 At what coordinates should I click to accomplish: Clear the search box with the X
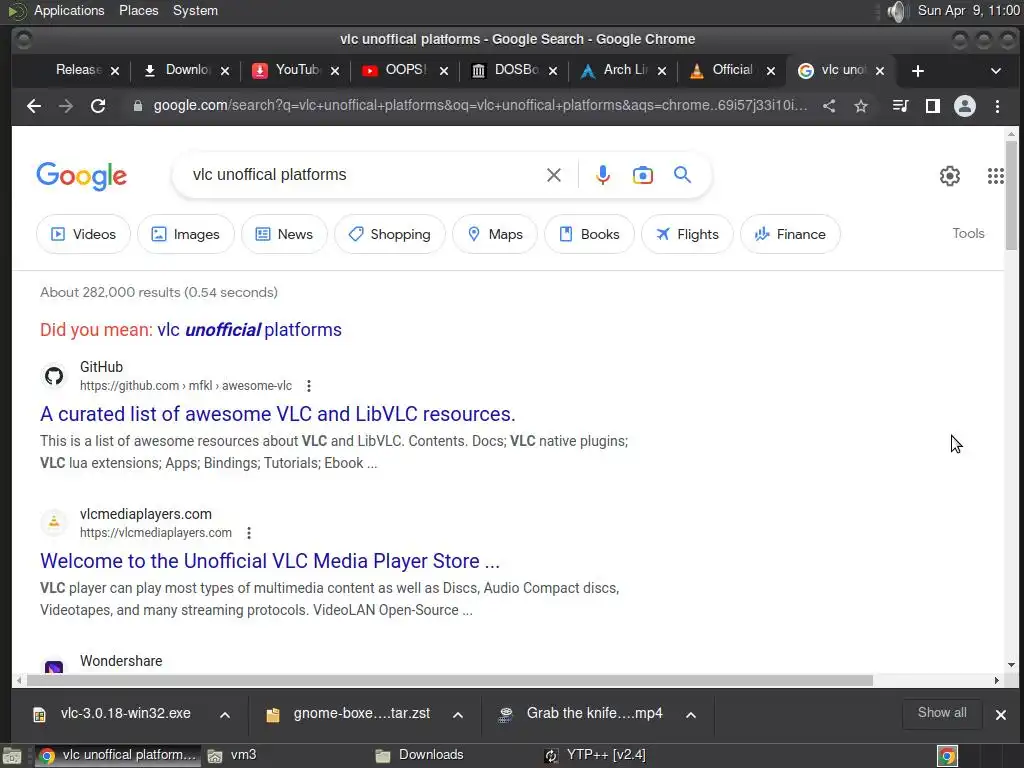pyautogui.click(x=554, y=175)
